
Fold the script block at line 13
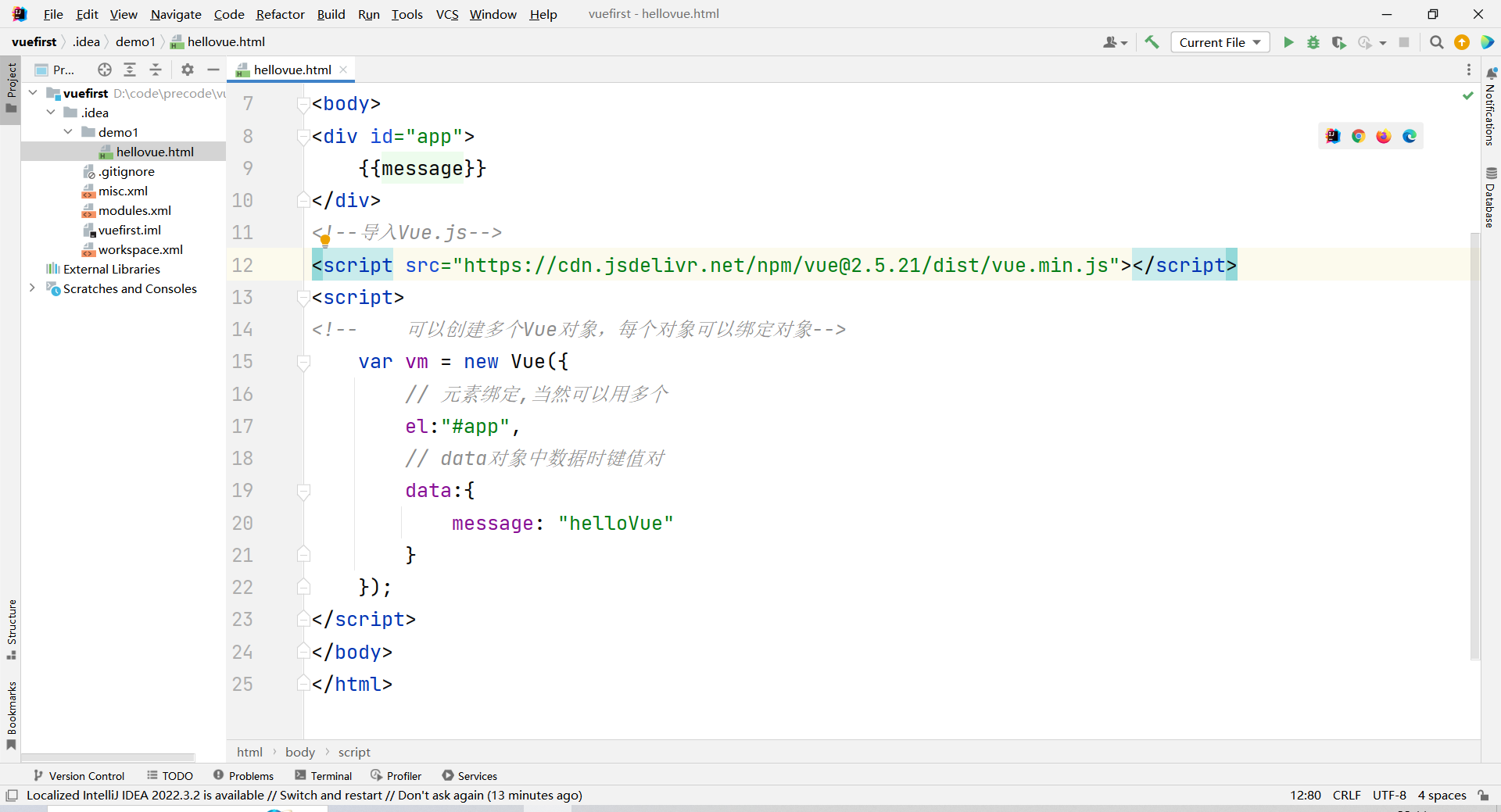[303, 297]
